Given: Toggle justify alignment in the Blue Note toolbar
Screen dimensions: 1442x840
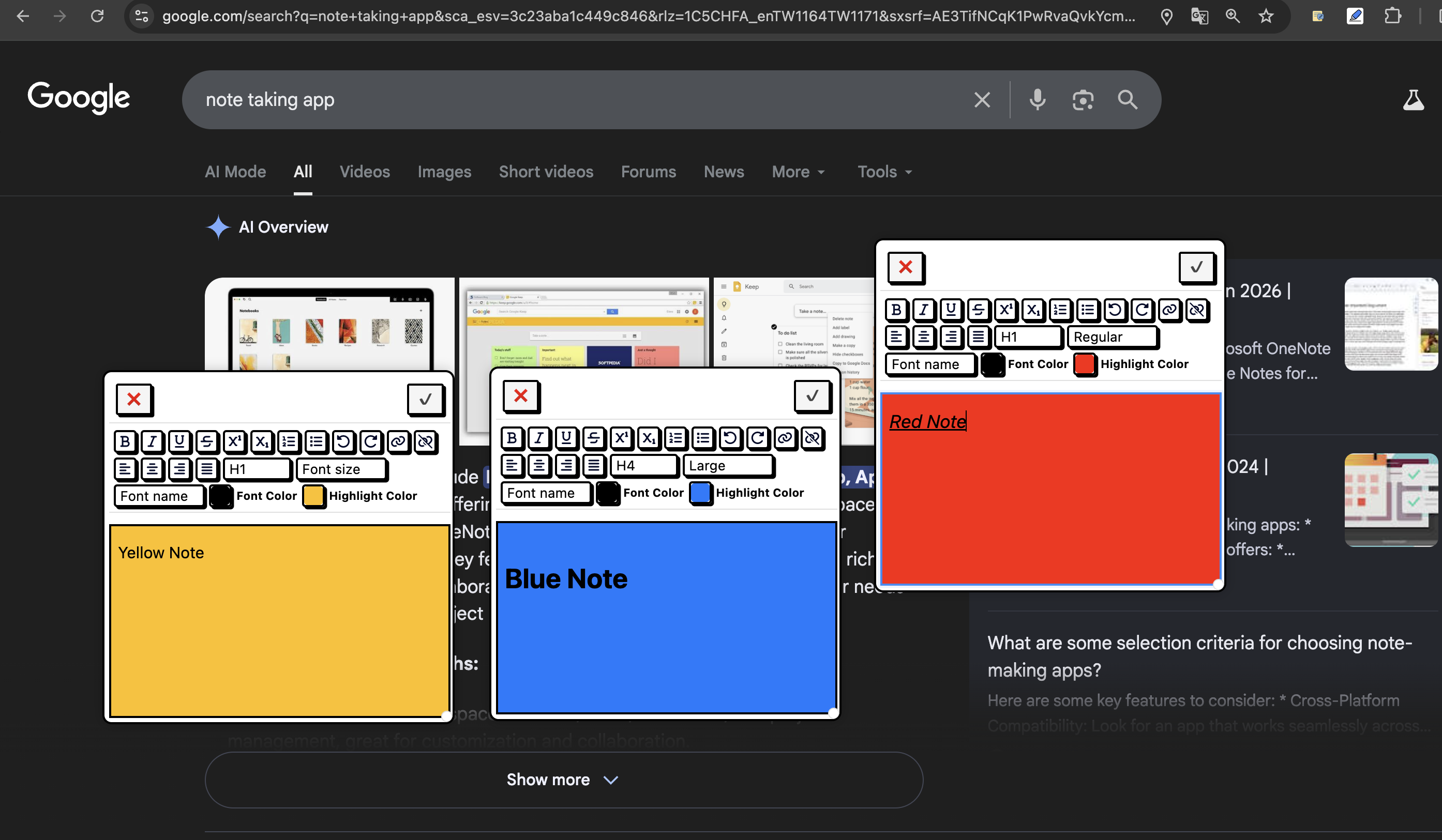Looking at the screenshot, I should pos(595,465).
